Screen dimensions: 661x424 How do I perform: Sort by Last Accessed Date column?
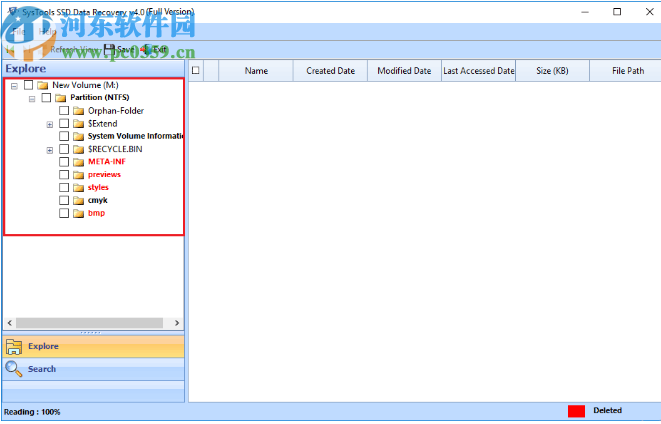(x=478, y=71)
